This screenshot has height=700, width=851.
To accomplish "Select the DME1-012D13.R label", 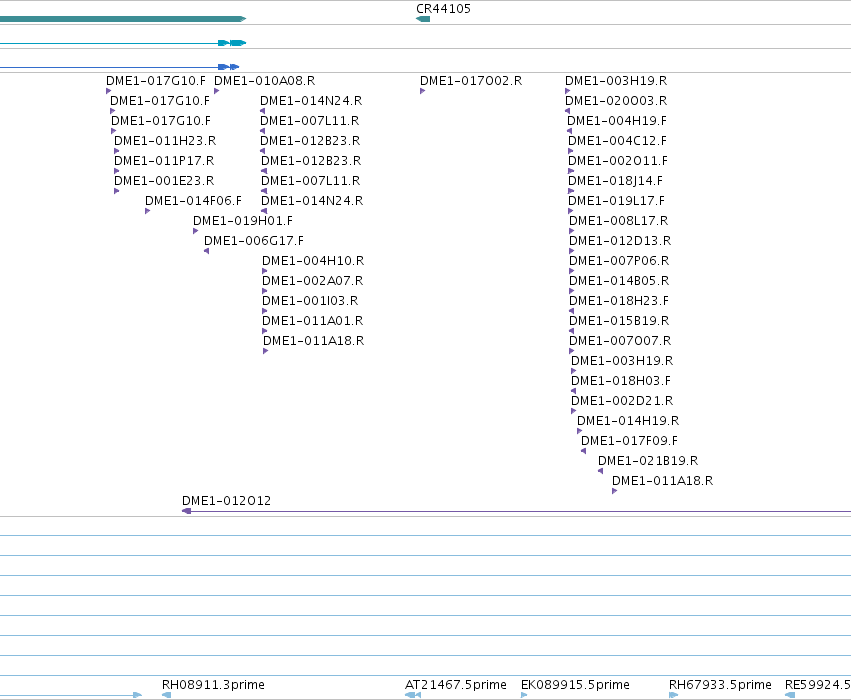I will [620, 241].
